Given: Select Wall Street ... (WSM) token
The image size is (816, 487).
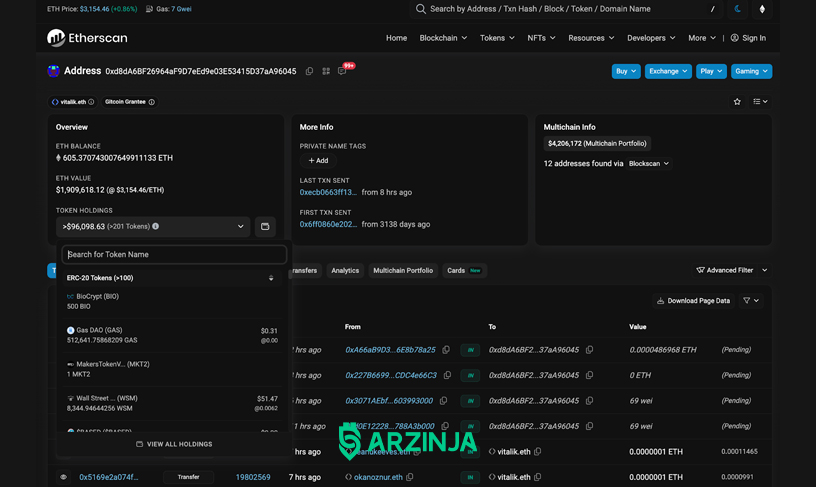Looking at the screenshot, I should click(x=172, y=403).
